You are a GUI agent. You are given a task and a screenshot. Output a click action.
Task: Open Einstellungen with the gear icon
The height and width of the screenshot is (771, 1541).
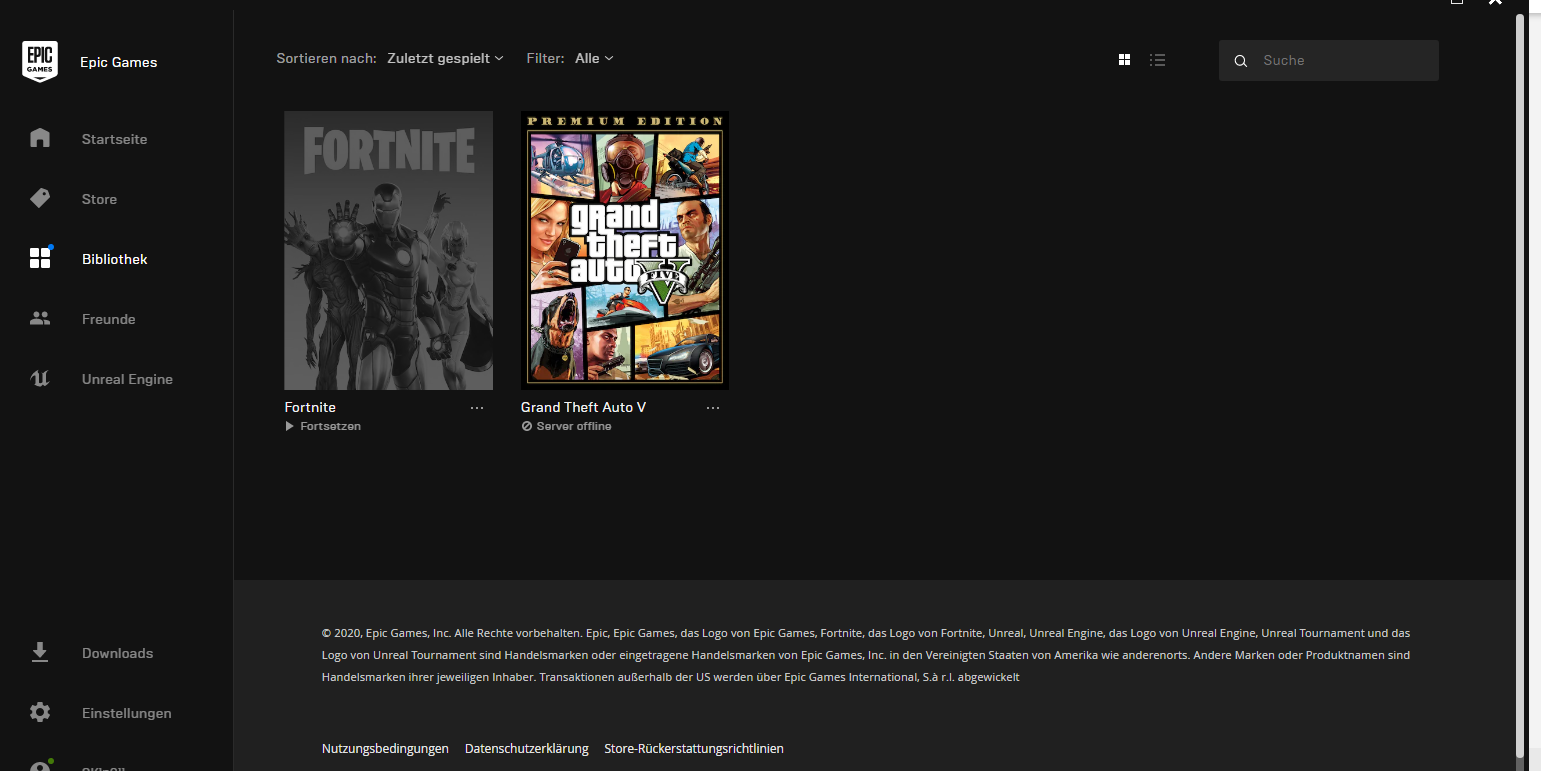[40, 713]
